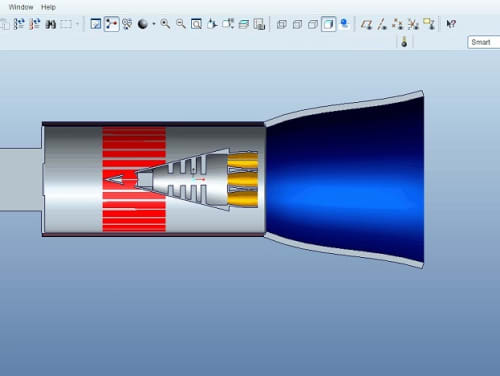The image size is (500, 376).
Task: Toggle the Spin Center icon
Action: tap(112, 24)
